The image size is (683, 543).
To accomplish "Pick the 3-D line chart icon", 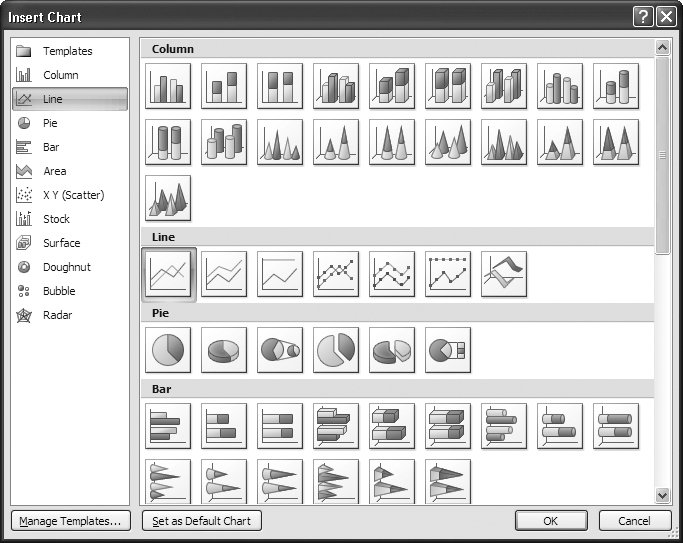I will click(x=504, y=271).
